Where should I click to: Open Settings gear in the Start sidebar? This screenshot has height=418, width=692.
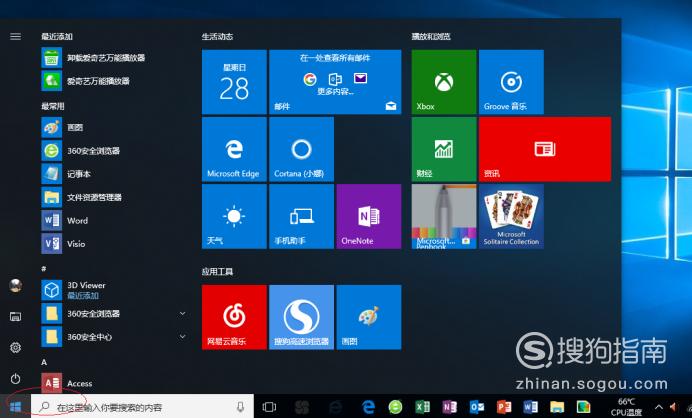pyautogui.click(x=15, y=348)
